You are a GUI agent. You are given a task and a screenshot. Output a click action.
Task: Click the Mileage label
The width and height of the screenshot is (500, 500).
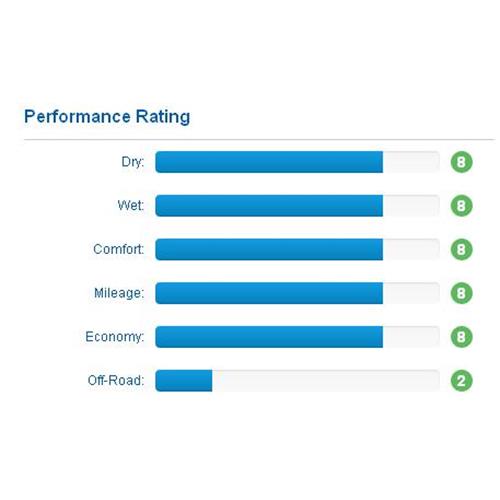pyautogui.click(x=119, y=293)
